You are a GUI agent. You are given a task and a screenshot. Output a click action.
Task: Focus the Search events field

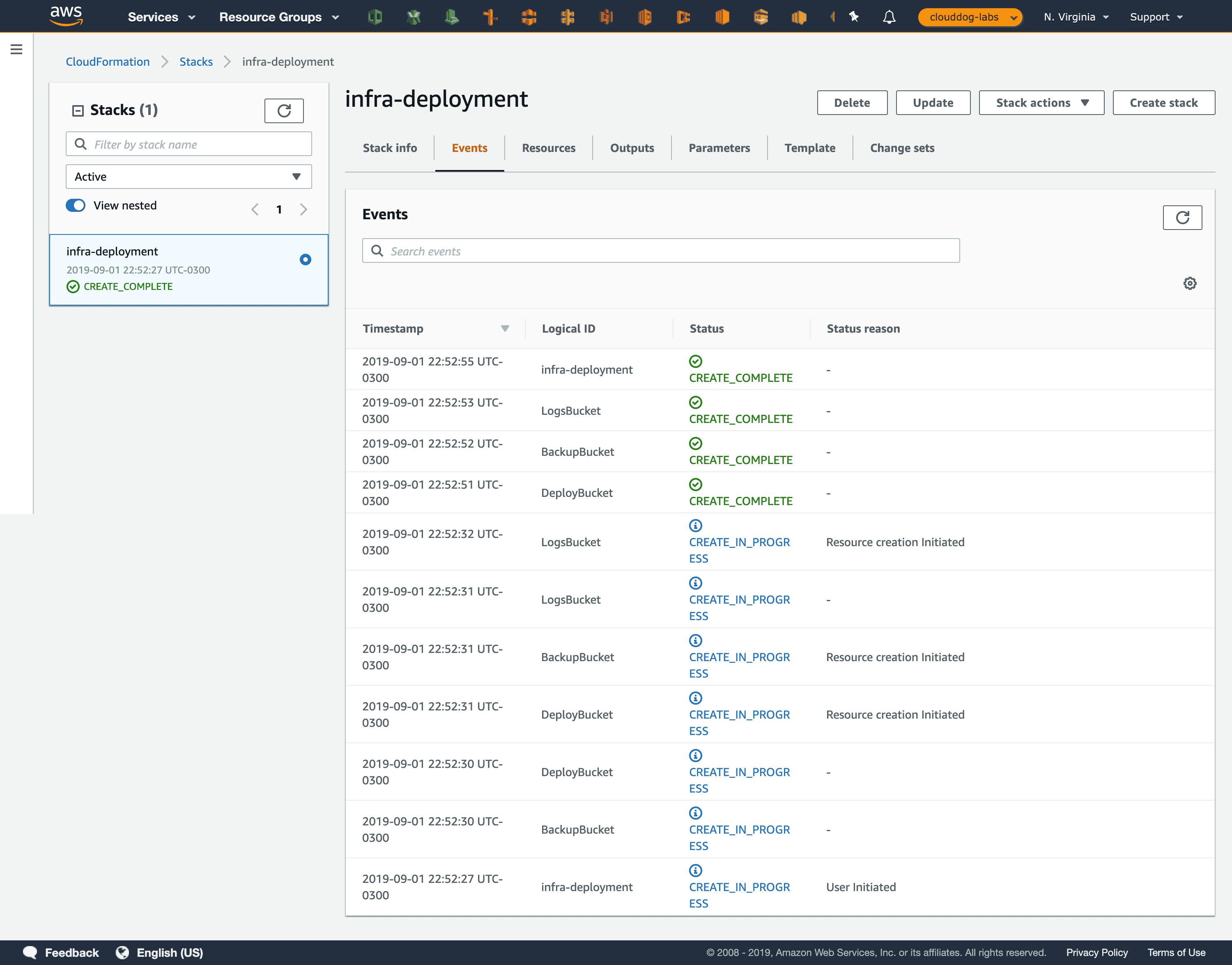click(660, 251)
